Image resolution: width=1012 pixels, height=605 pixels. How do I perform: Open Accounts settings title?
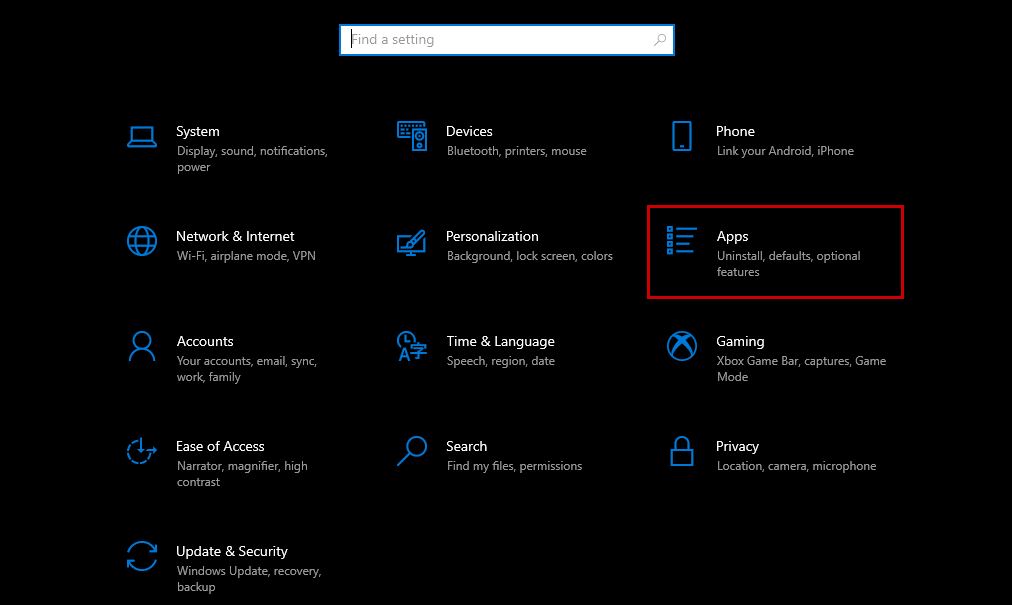point(205,342)
